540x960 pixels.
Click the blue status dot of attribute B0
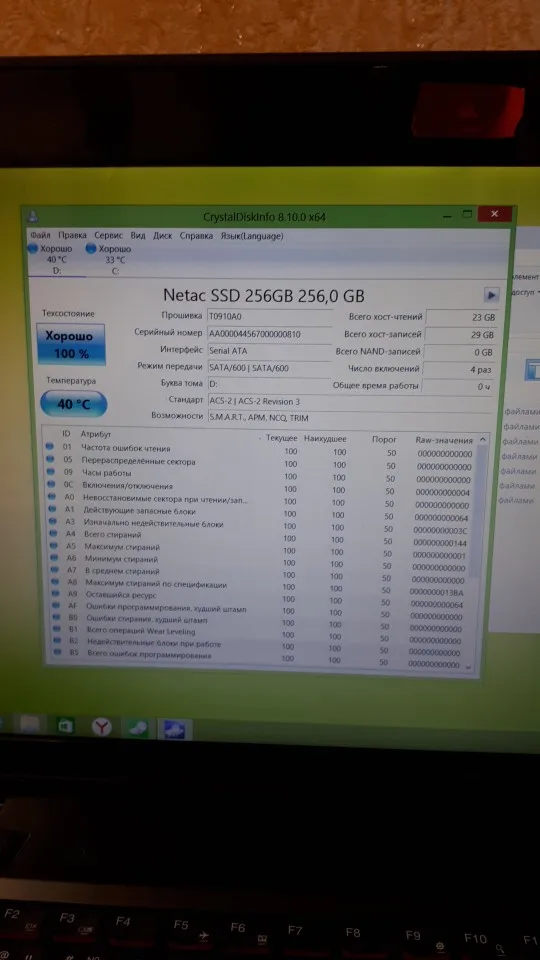coord(57,618)
